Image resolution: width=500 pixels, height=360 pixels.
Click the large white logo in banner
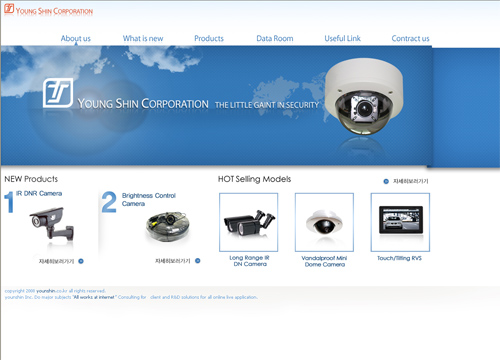(x=58, y=93)
